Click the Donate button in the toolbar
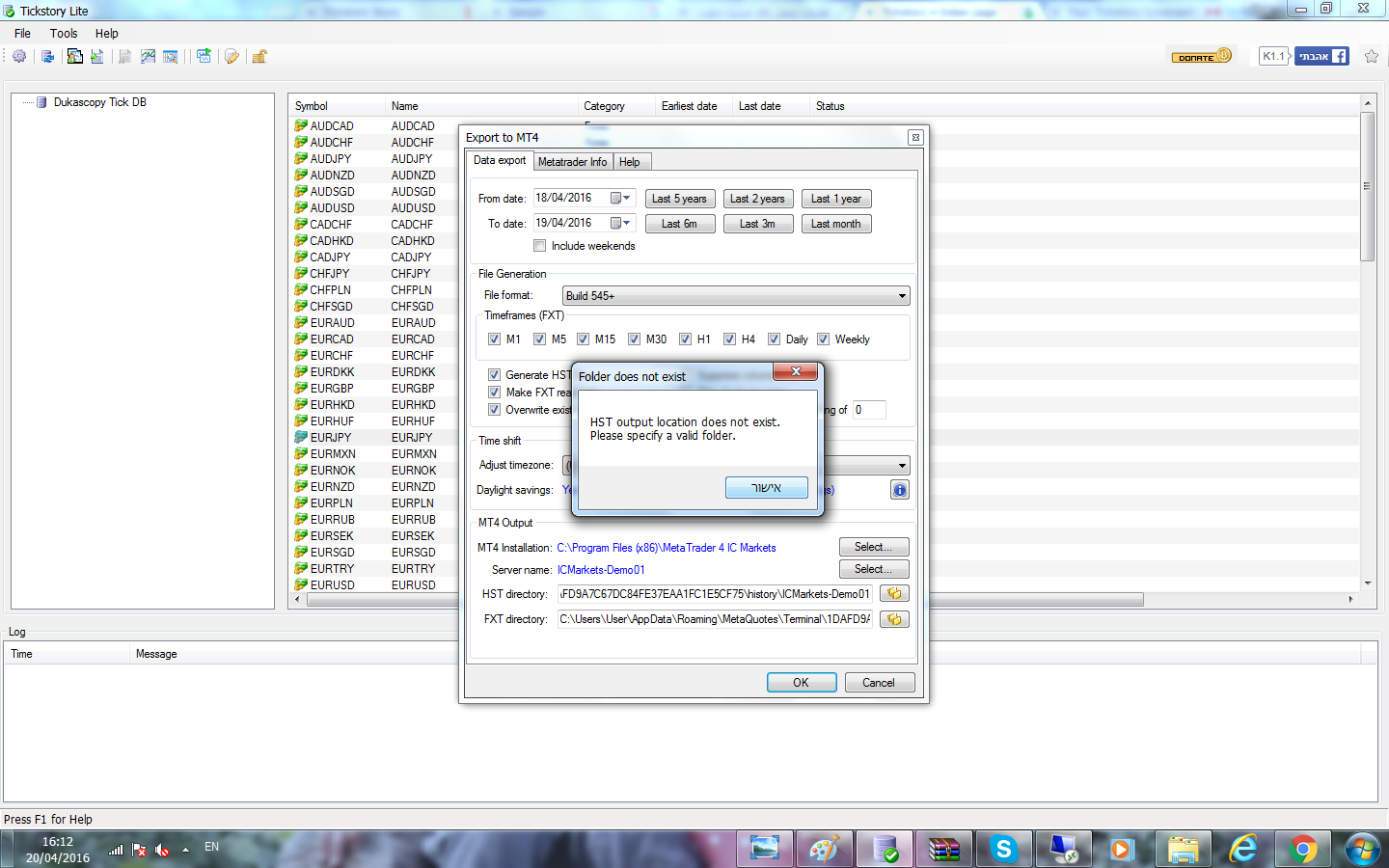1389x868 pixels. point(1201,56)
